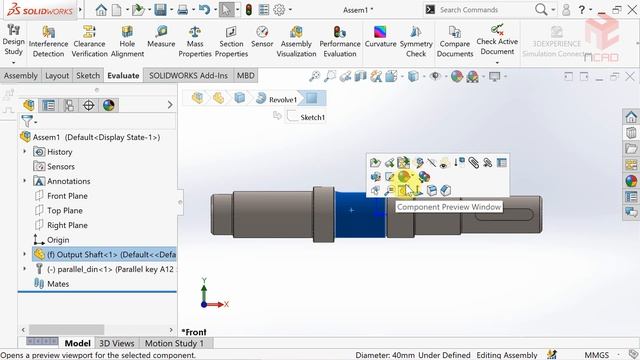This screenshot has width=640, height=360.
Task: Open component in context toolbar
Action: 375,163
